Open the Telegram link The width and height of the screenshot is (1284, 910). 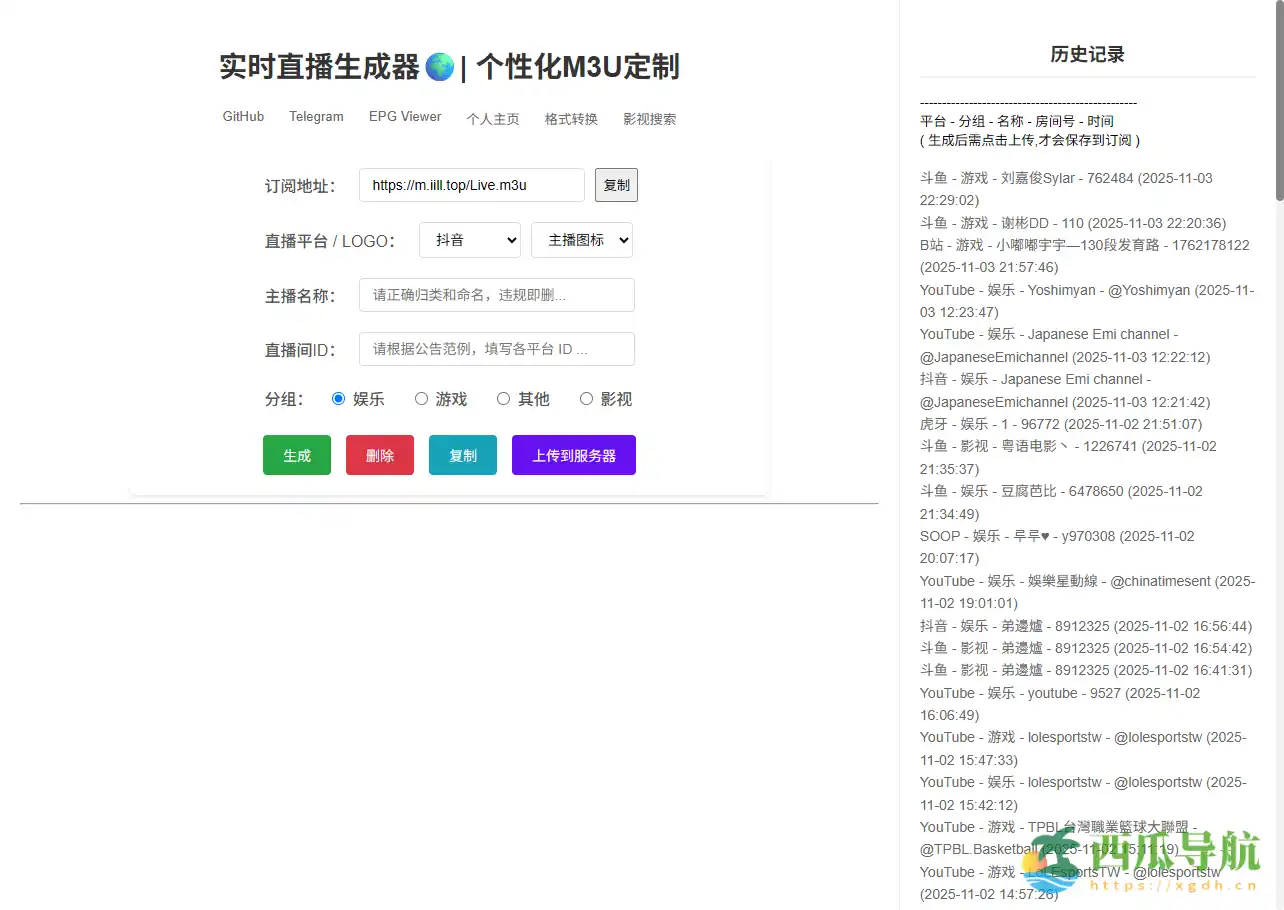coord(315,116)
